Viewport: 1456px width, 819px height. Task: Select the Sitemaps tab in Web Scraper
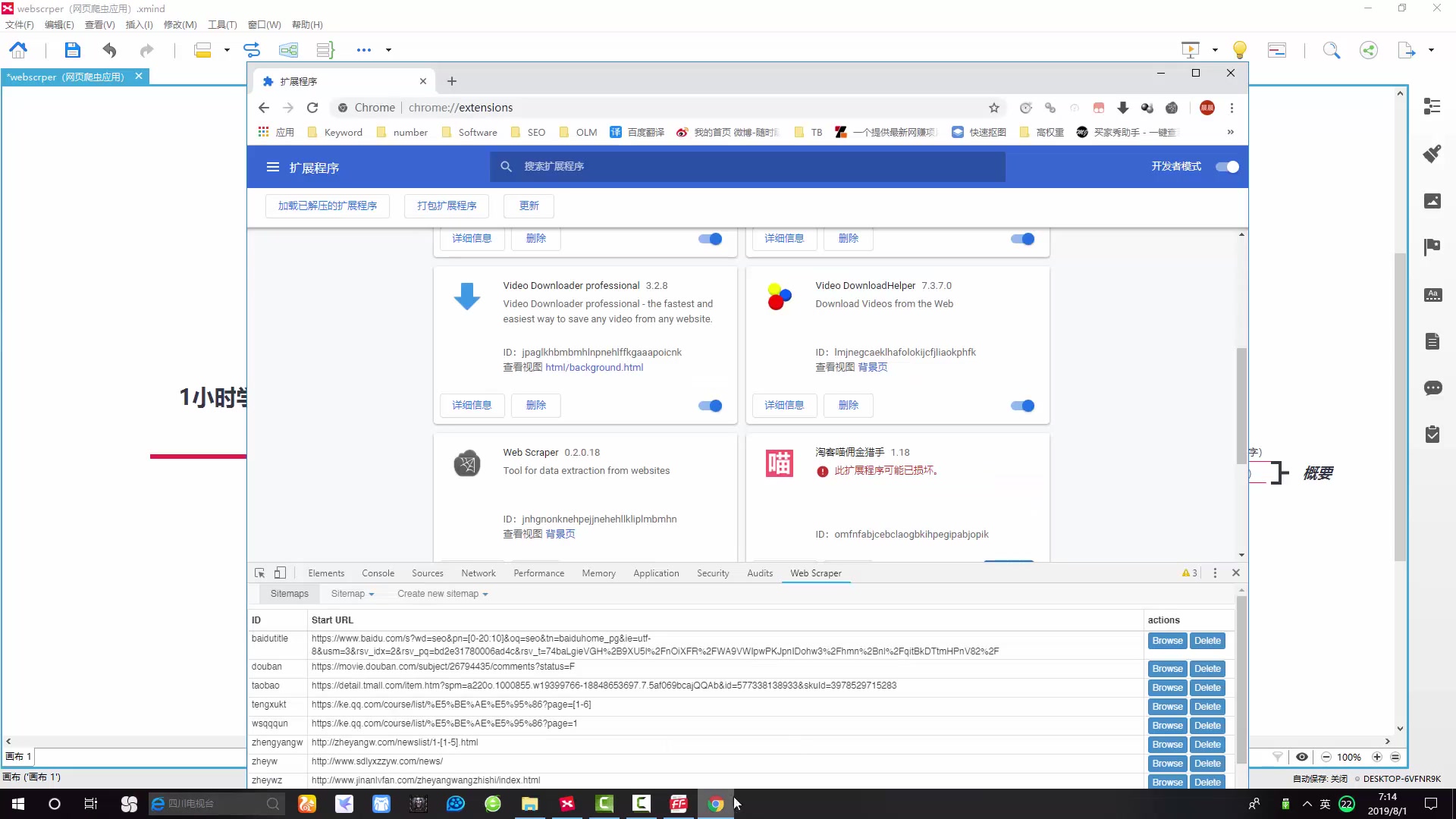point(289,593)
